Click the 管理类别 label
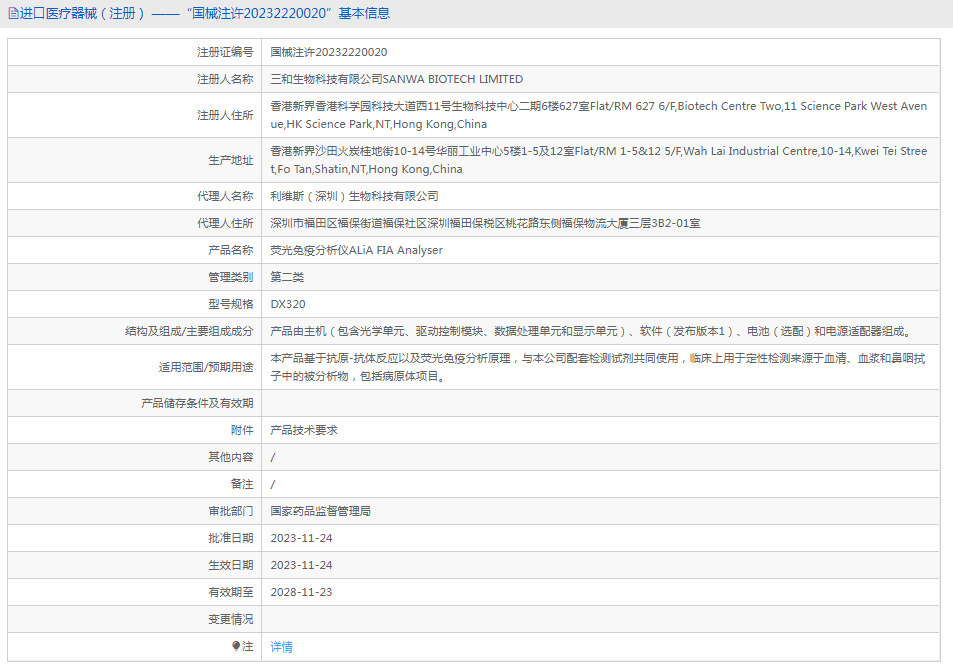This screenshot has width=953, height=670. [231, 277]
